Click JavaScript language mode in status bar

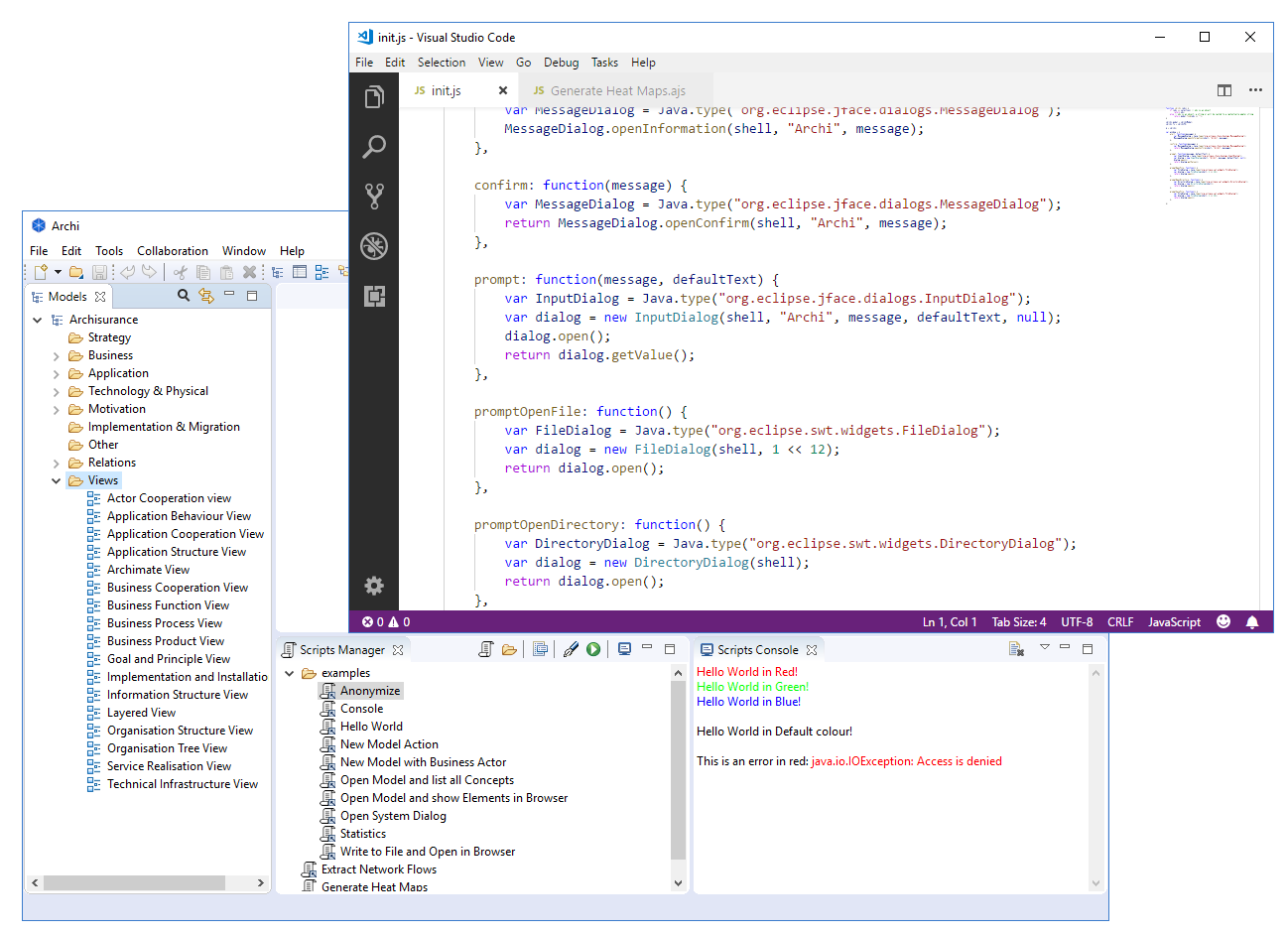click(1174, 622)
